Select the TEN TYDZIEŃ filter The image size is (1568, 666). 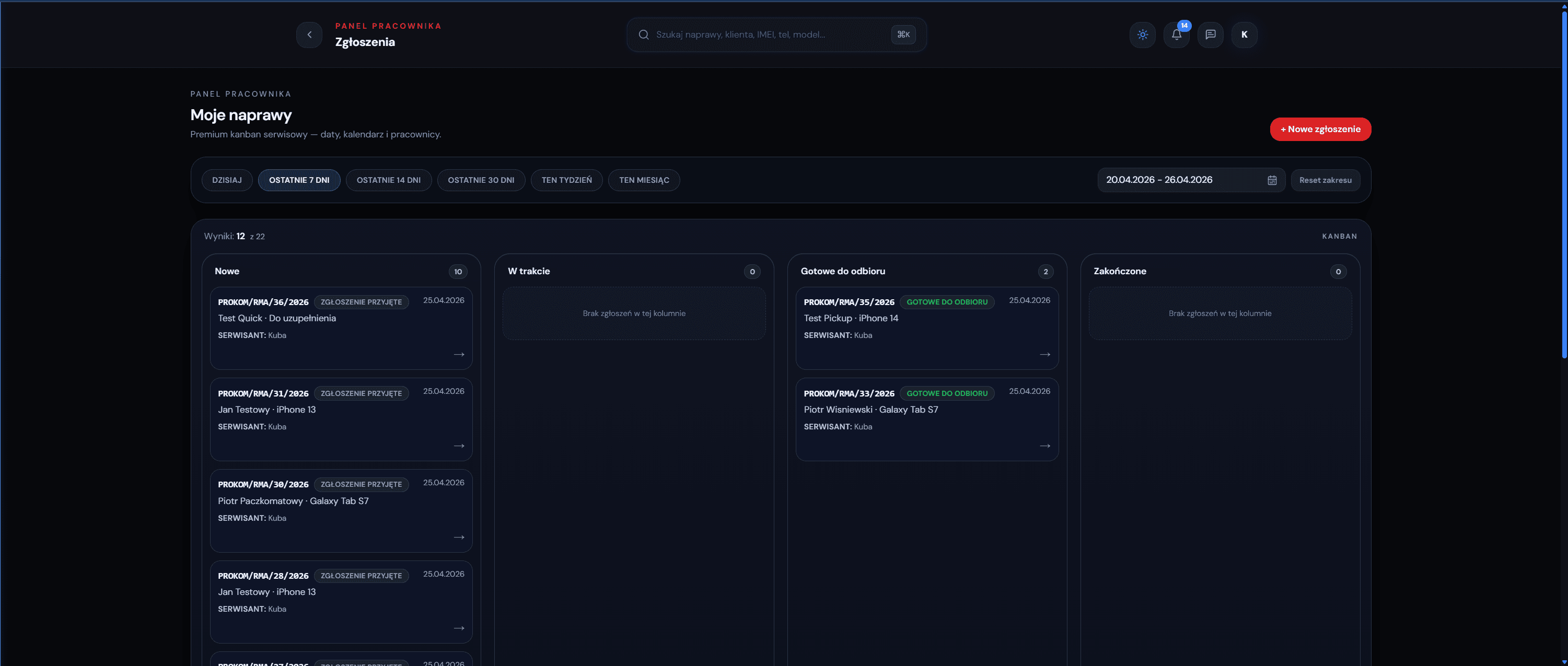[x=567, y=180]
